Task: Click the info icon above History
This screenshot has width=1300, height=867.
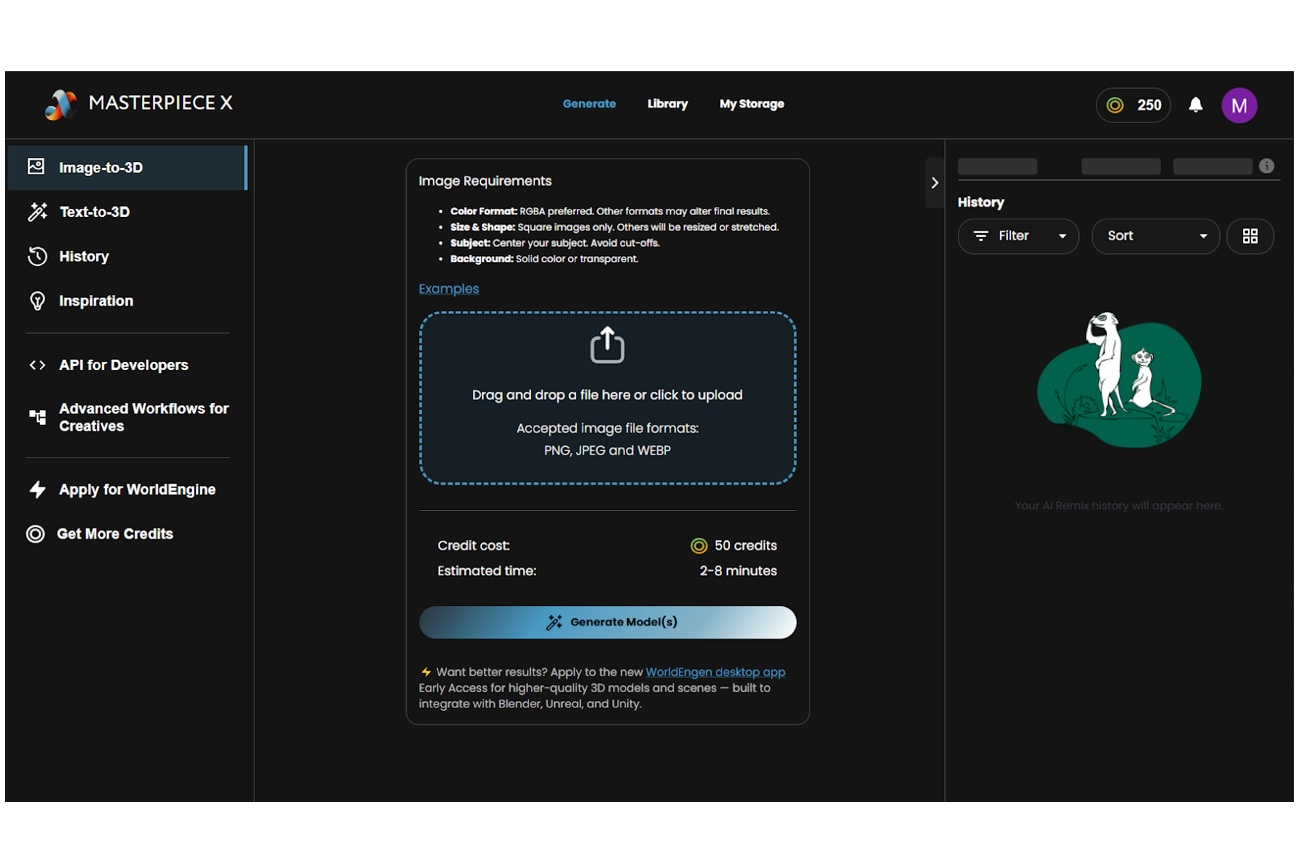Action: (1266, 166)
